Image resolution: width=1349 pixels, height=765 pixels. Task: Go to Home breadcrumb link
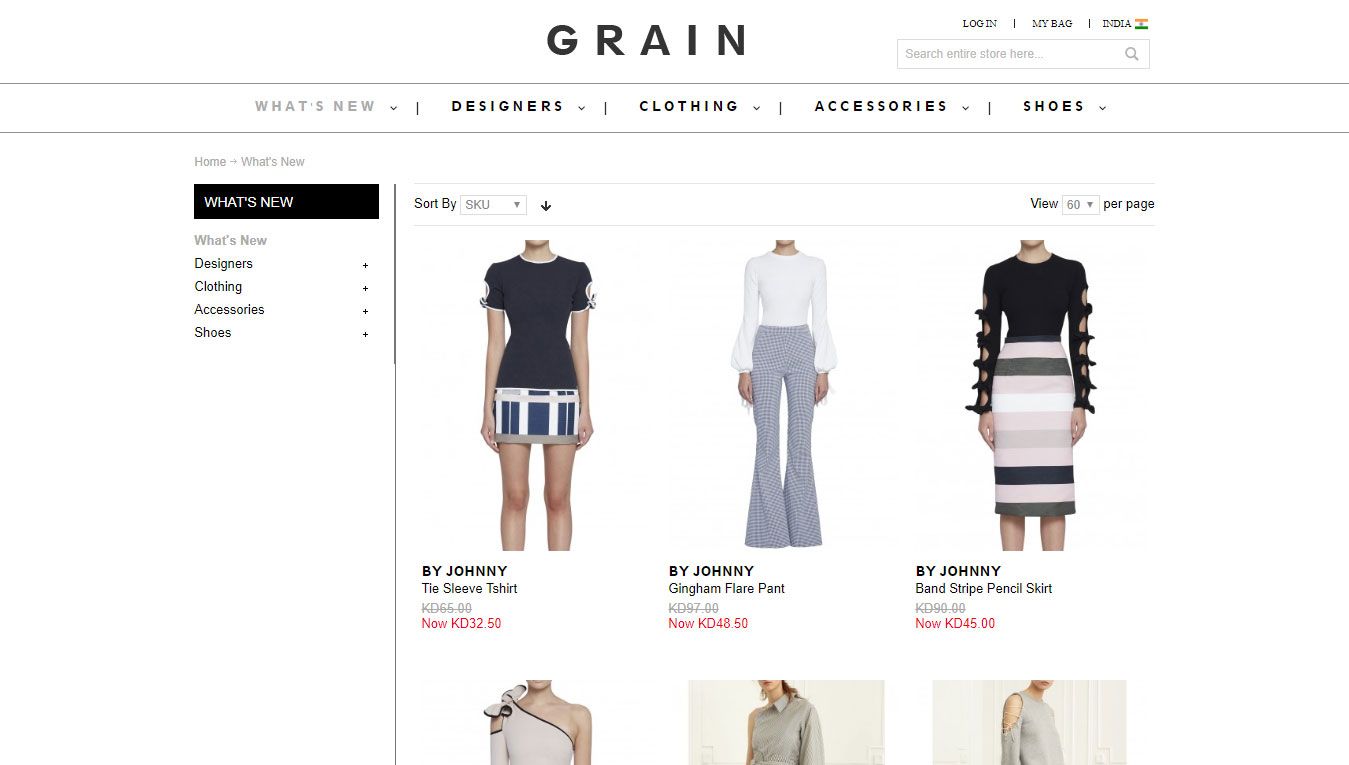pyautogui.click(x=210, y=162)
